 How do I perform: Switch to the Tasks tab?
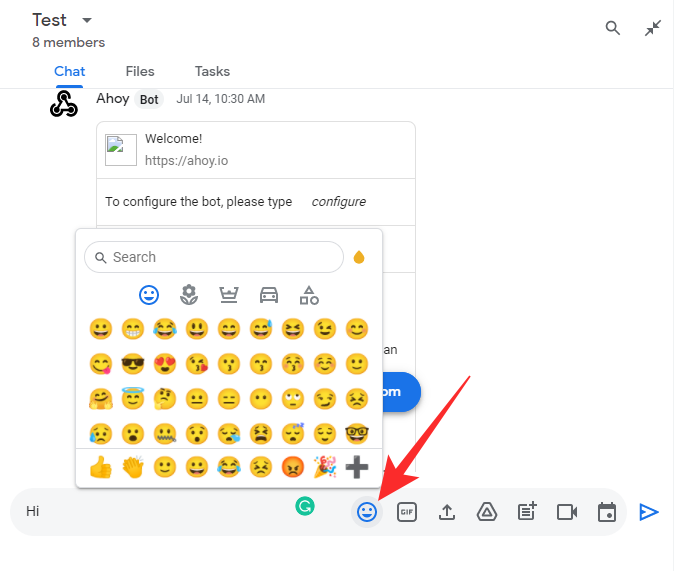click(212, 71)
